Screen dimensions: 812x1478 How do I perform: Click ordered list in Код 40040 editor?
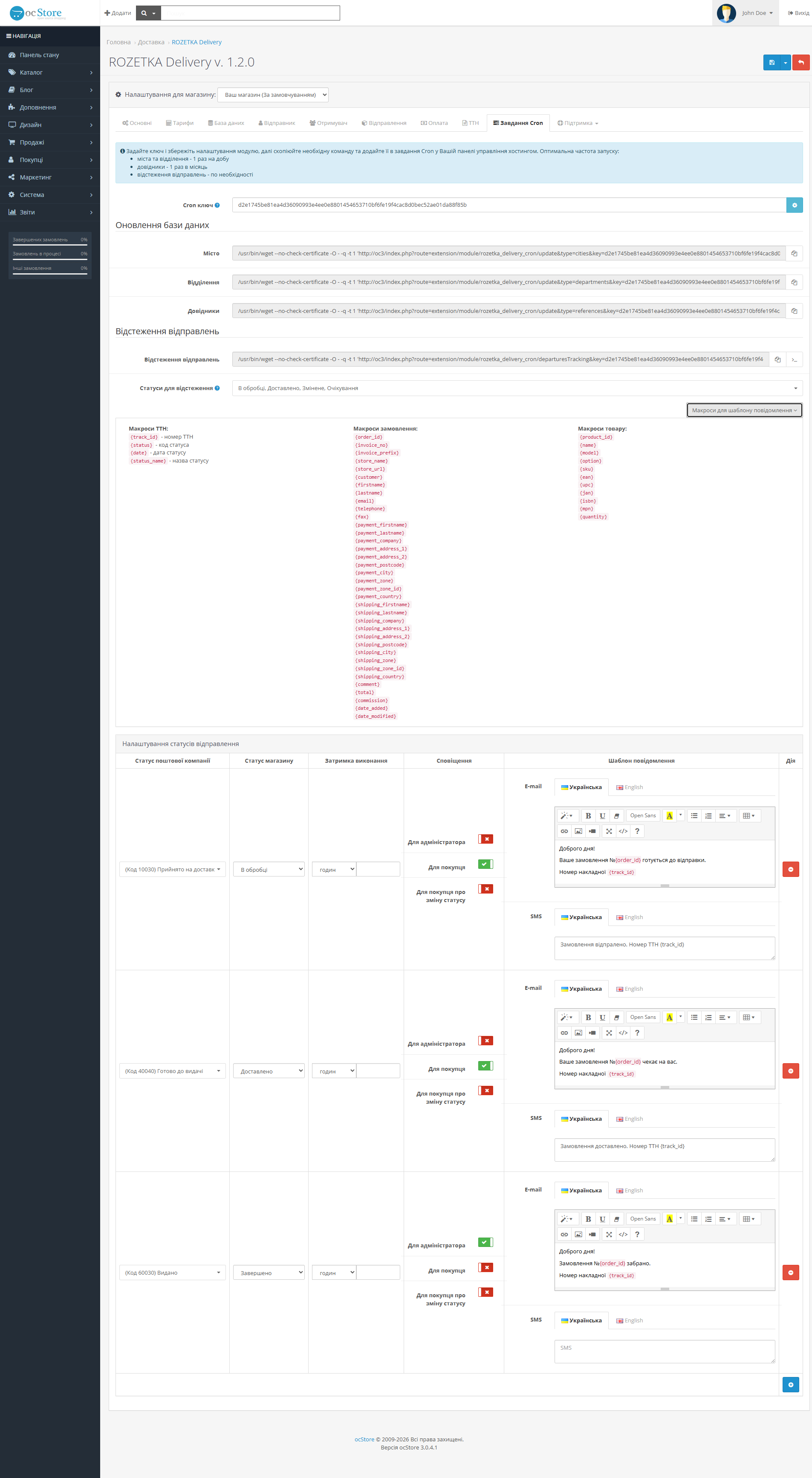708,1017
